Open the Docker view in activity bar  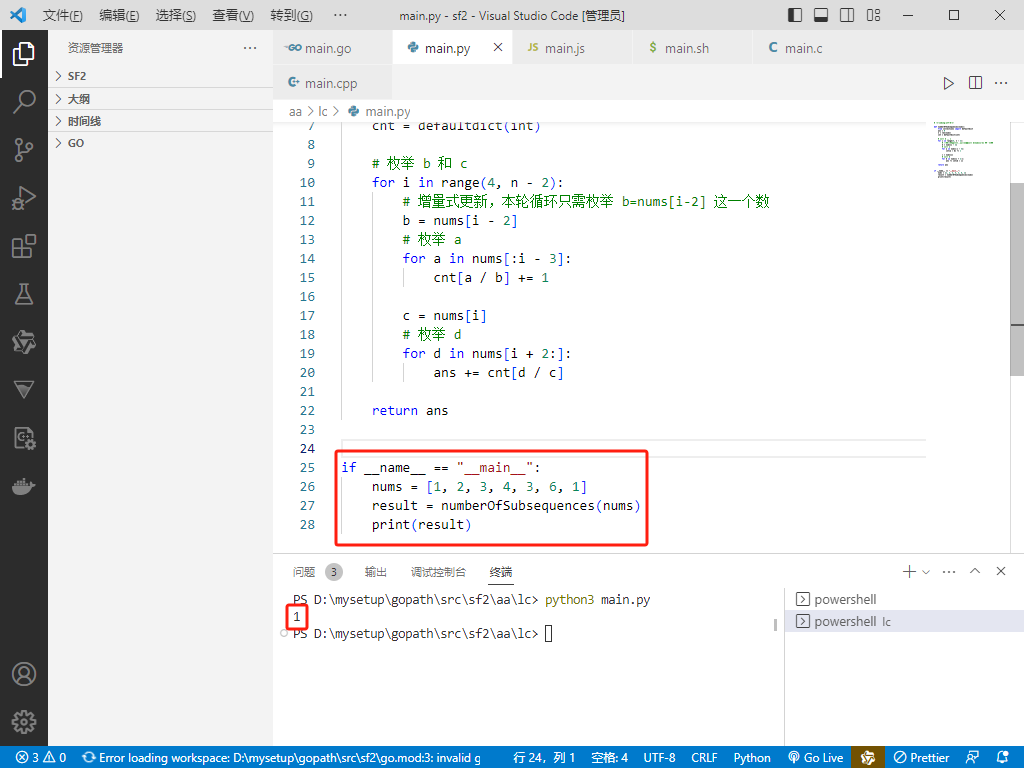(x=24, y=487)
